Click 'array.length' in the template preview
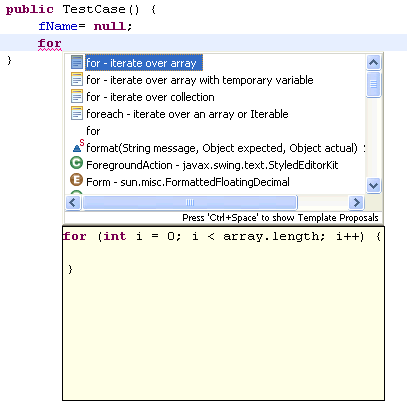Screen dimensions: 407x412 tap(272, 236)
